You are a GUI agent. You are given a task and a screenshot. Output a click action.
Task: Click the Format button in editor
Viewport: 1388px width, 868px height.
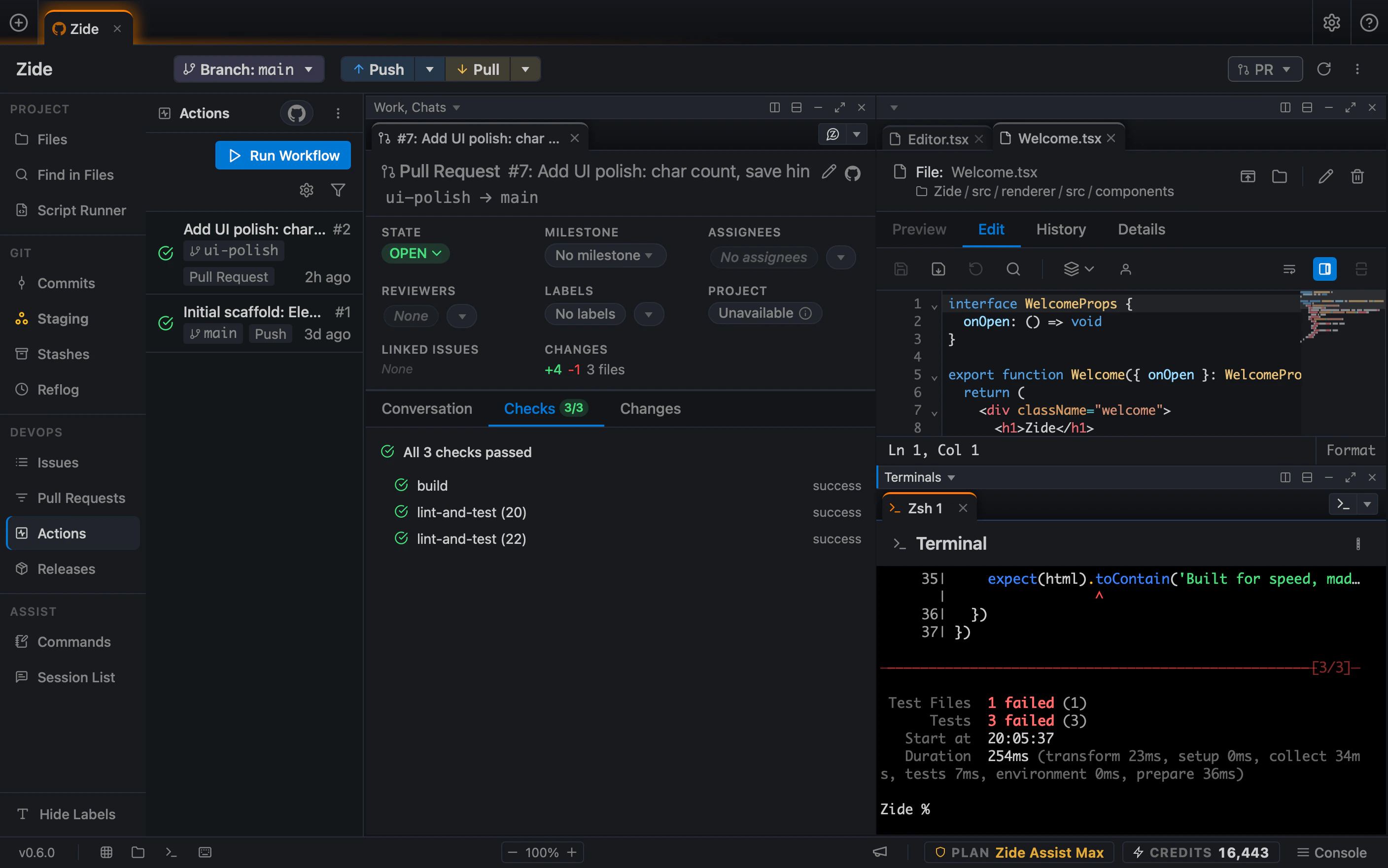(x=1351, y=450)
